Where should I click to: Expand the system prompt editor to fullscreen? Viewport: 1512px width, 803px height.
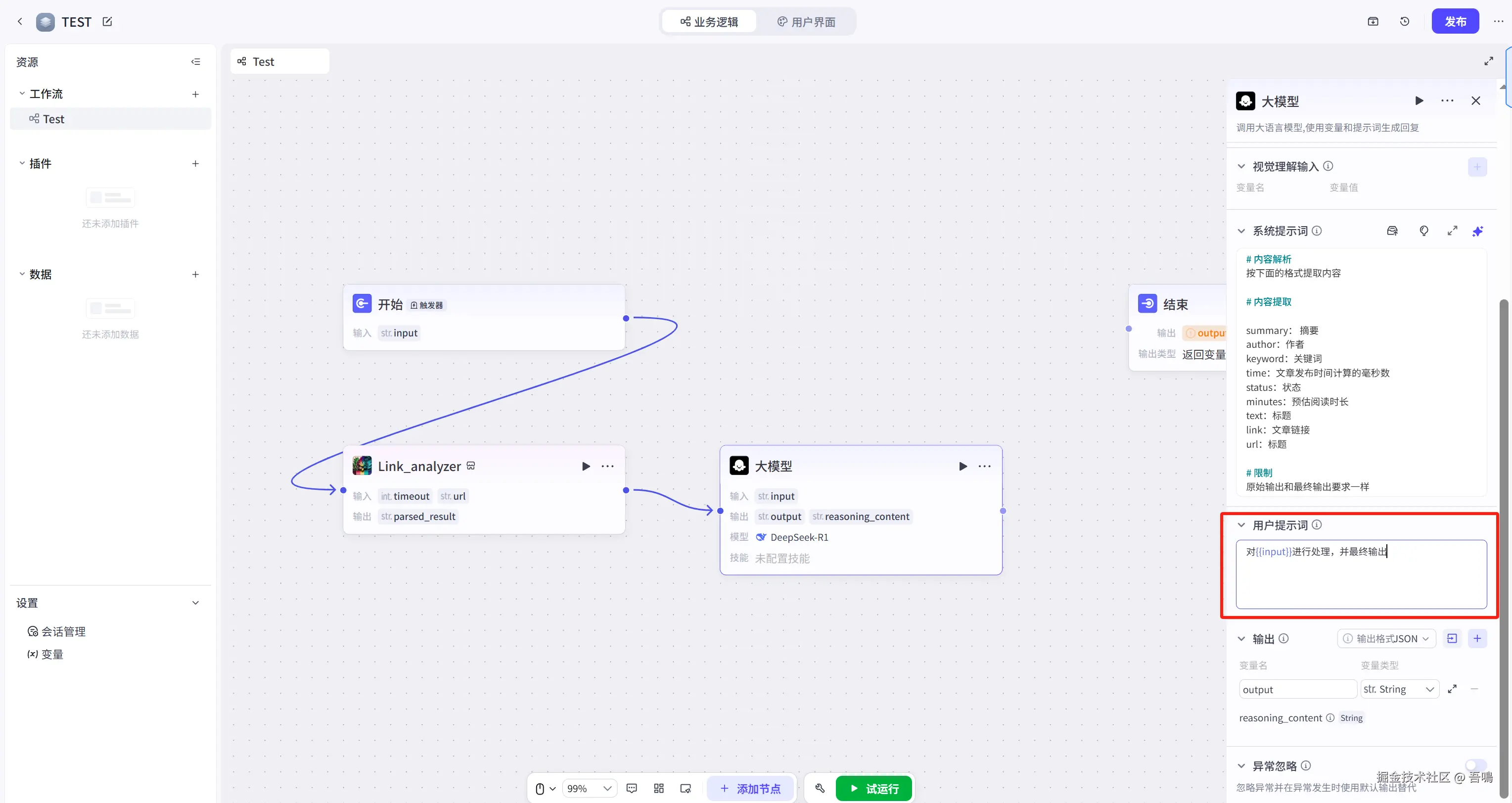pyautogui.click(x=1452, y=231)
